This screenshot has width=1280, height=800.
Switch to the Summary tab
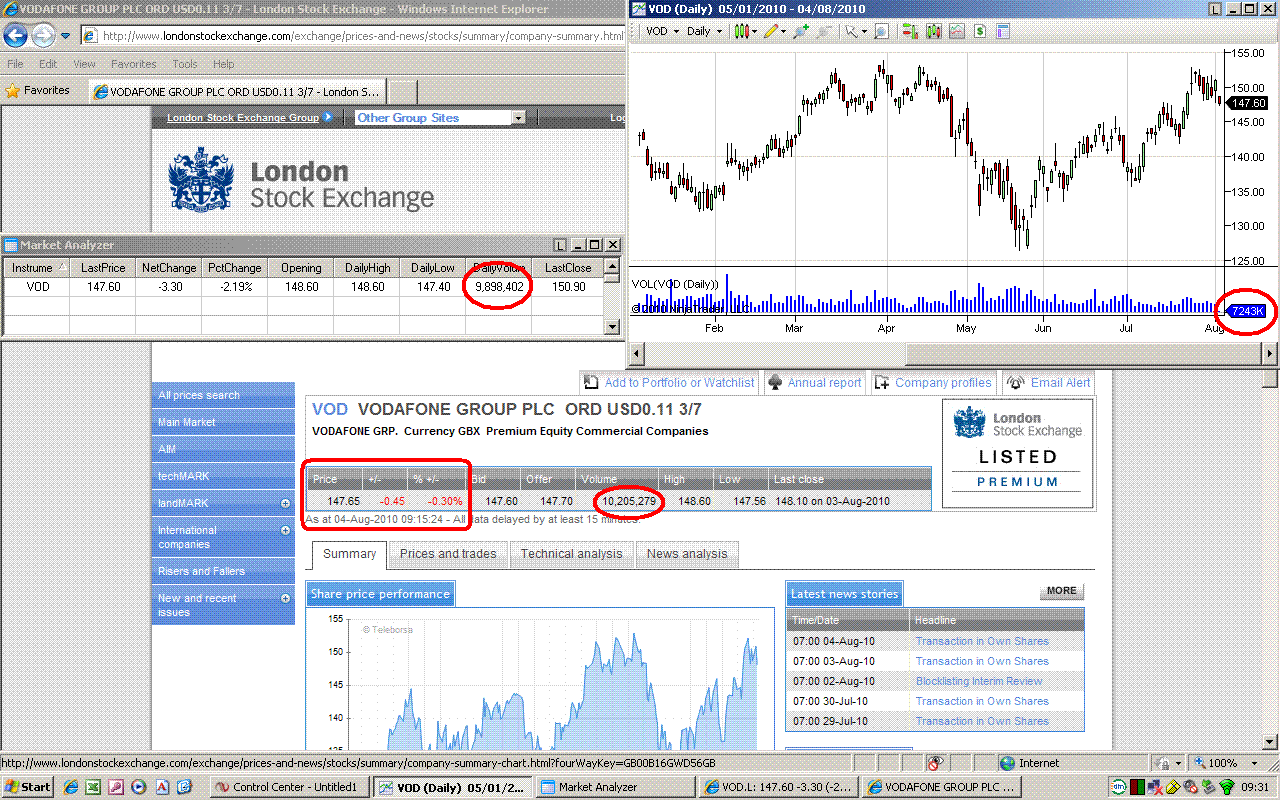[x=349, y=554]
